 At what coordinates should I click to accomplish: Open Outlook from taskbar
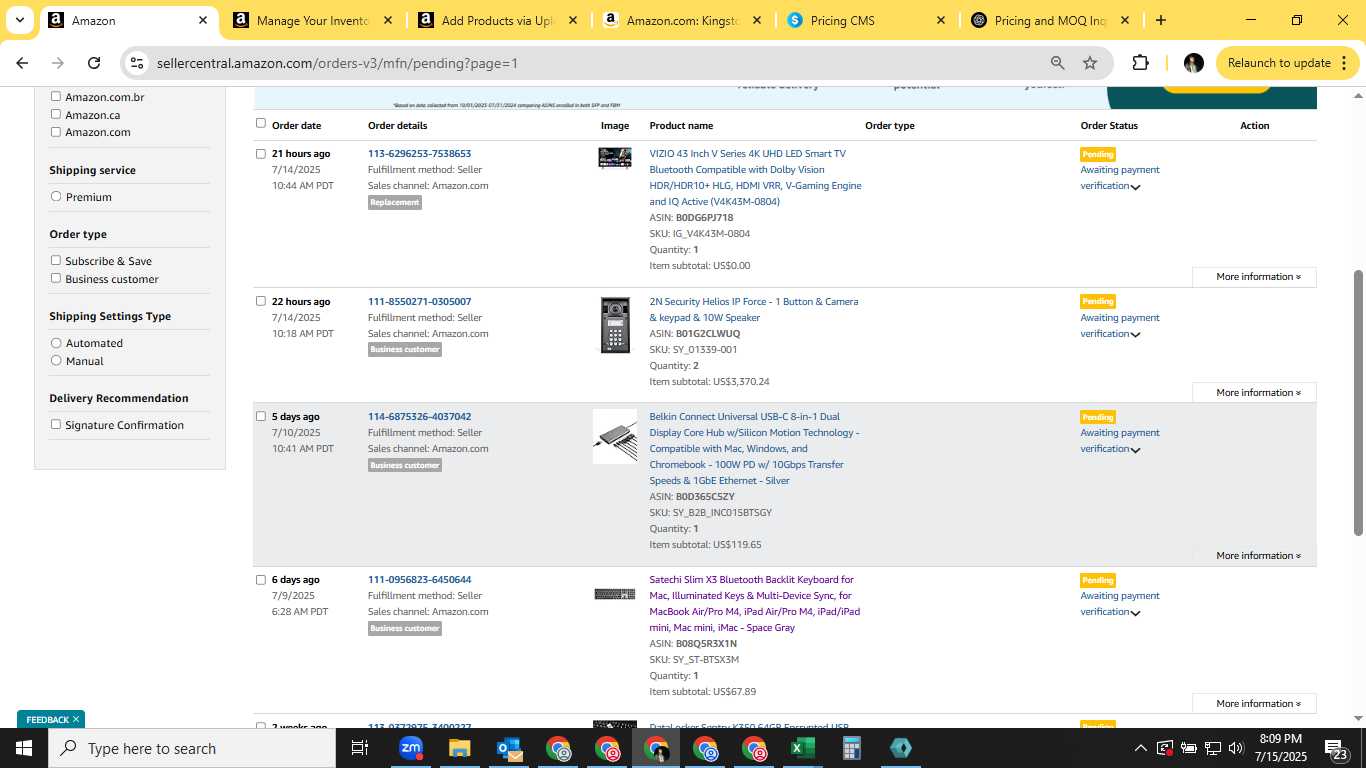coord(509,748)
